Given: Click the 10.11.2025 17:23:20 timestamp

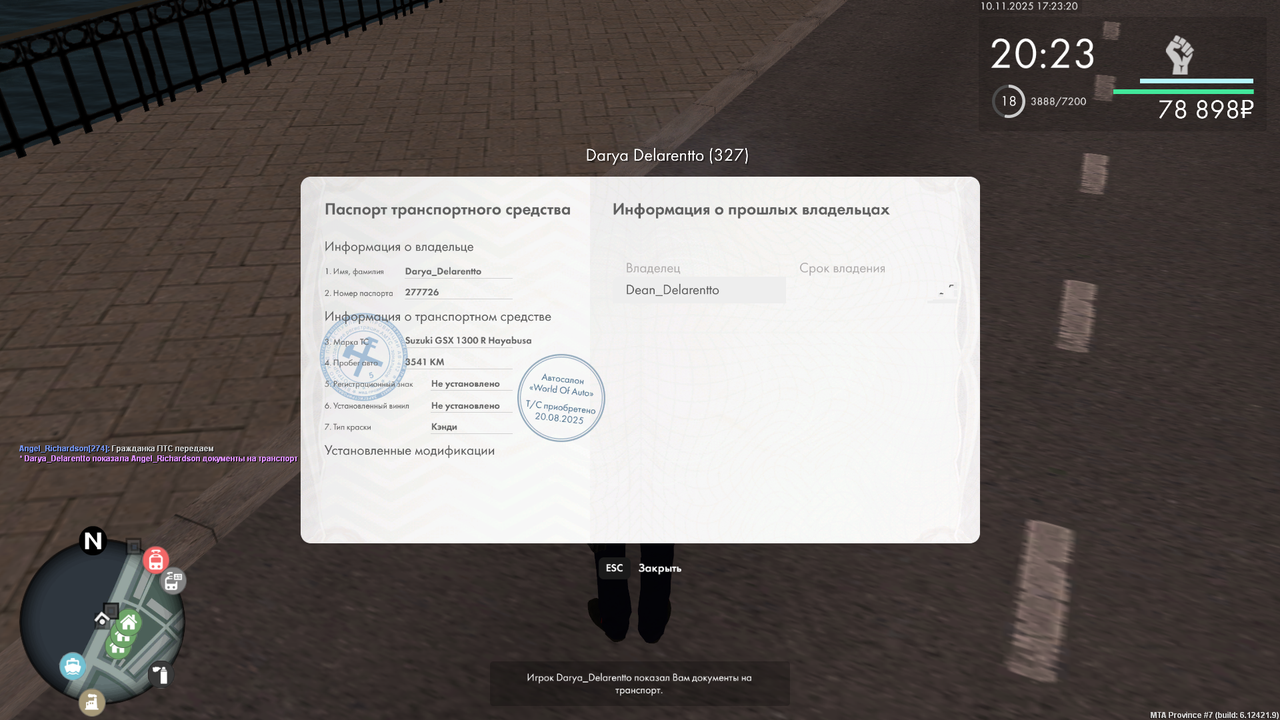Looking at the screenshot, I should (x=1029, y=6).
